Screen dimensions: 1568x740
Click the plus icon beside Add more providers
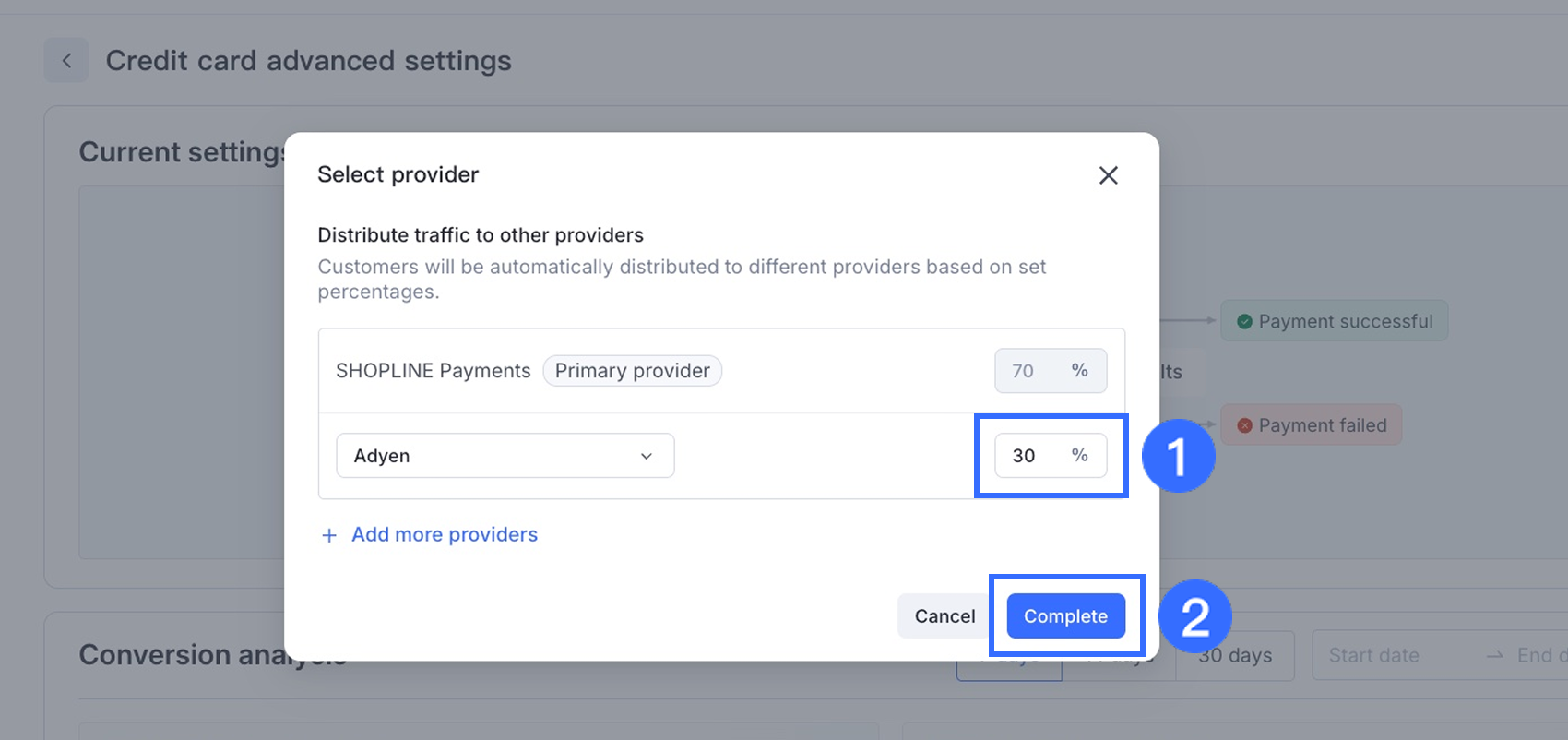click(x=329, y=535)
